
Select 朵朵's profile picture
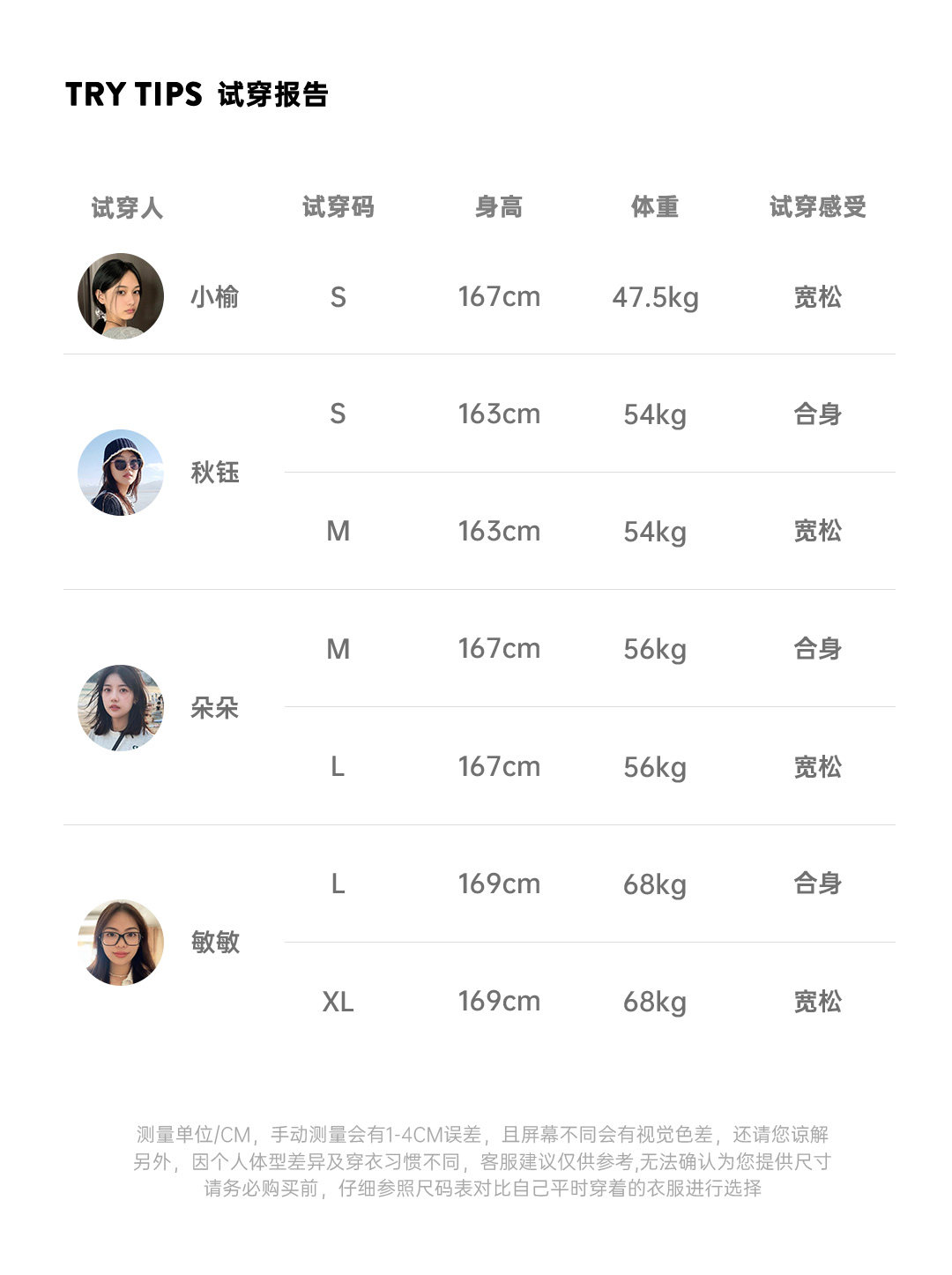click(x=121, y=708)
